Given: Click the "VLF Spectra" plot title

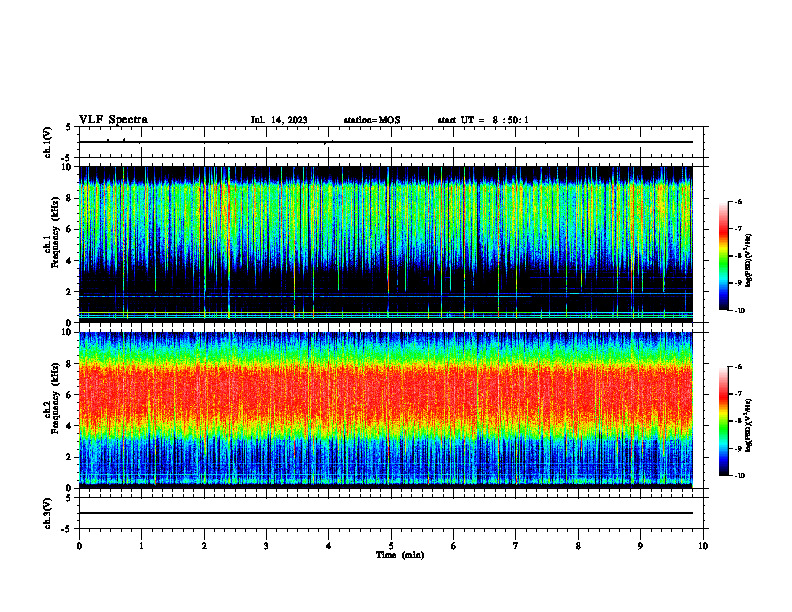Looking at the screenshot, I should (x=113, y=120).
